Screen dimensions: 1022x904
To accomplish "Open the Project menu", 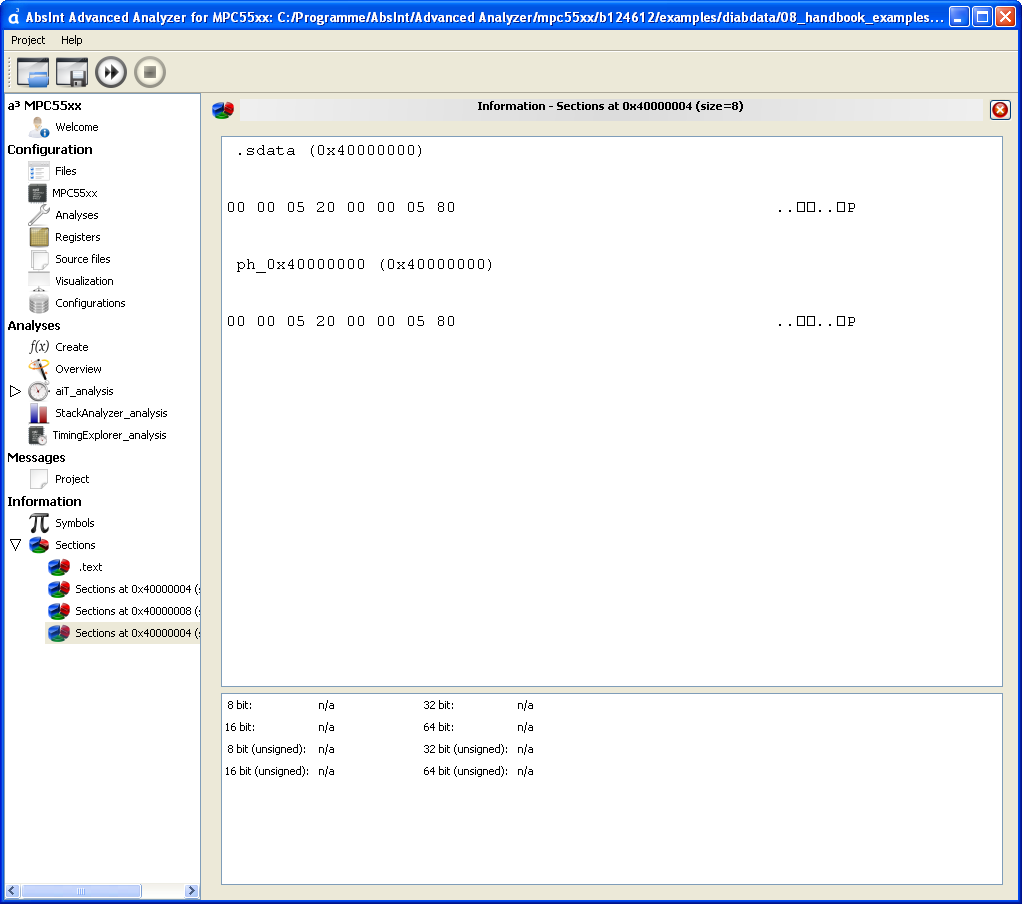I will click(x=28, y=40).
